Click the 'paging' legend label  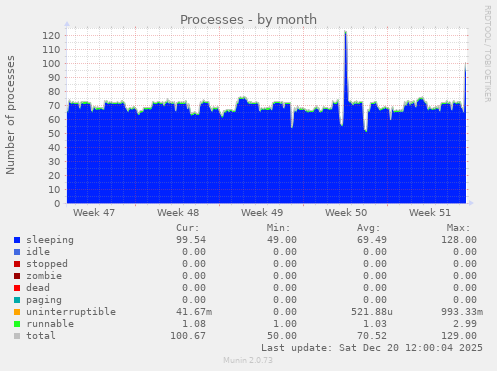pyautogui.click(x=44, y=300)
